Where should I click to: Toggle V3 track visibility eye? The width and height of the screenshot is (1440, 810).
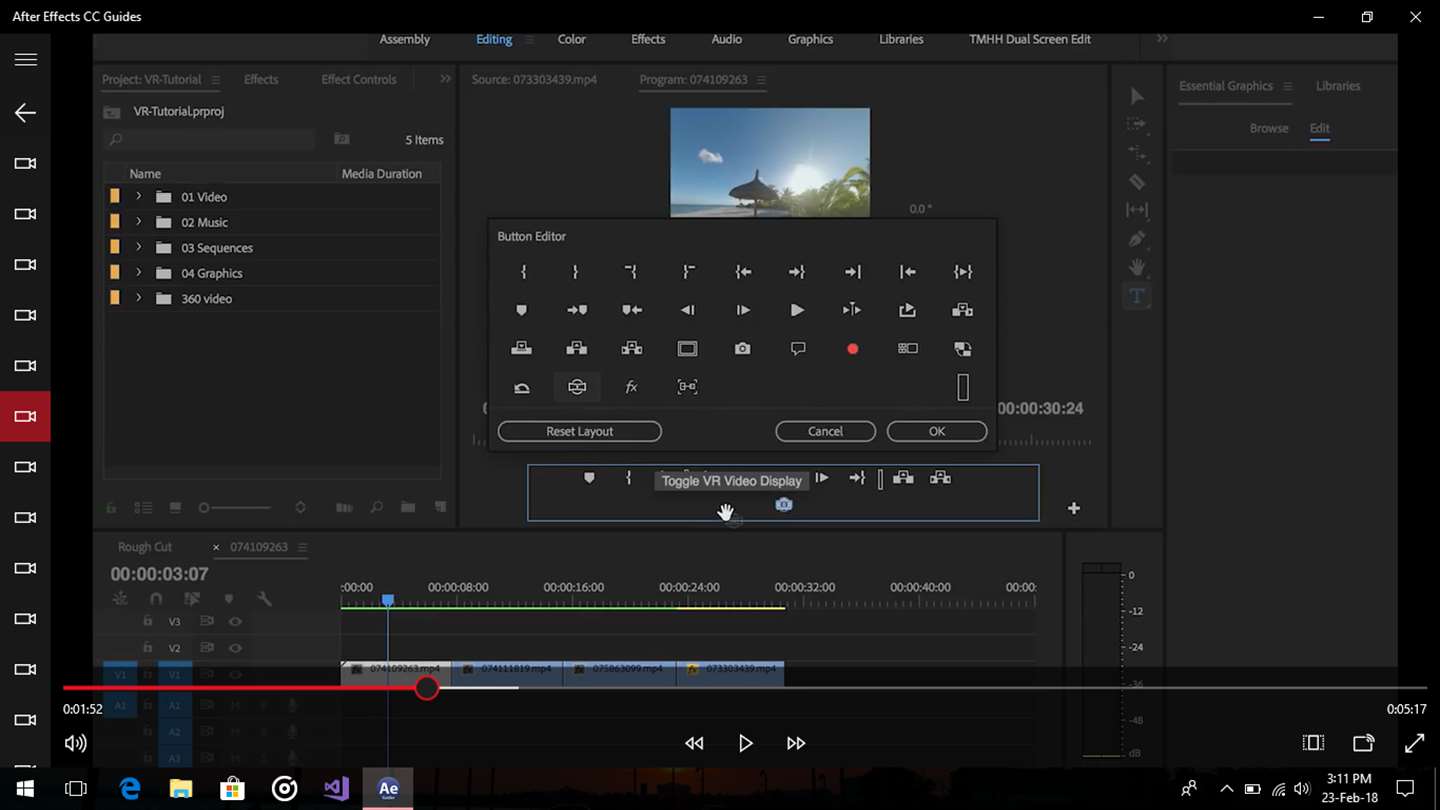(x=235, y=622)
